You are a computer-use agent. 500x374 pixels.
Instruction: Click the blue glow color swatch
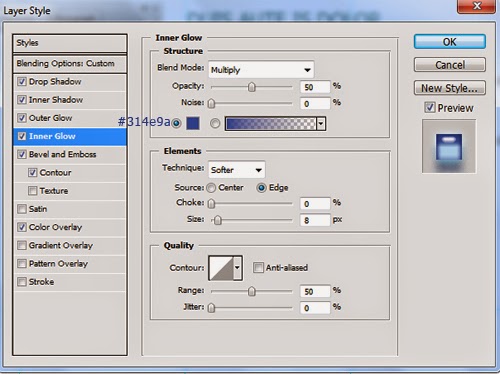point(193,123)
